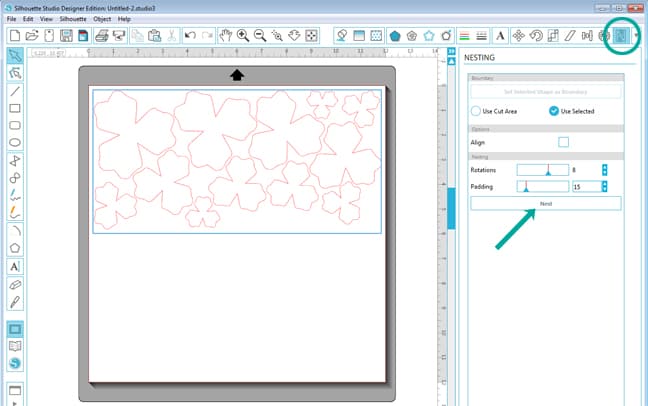Click the Padding value stepper arrows
648x406 pixels.
604,186
